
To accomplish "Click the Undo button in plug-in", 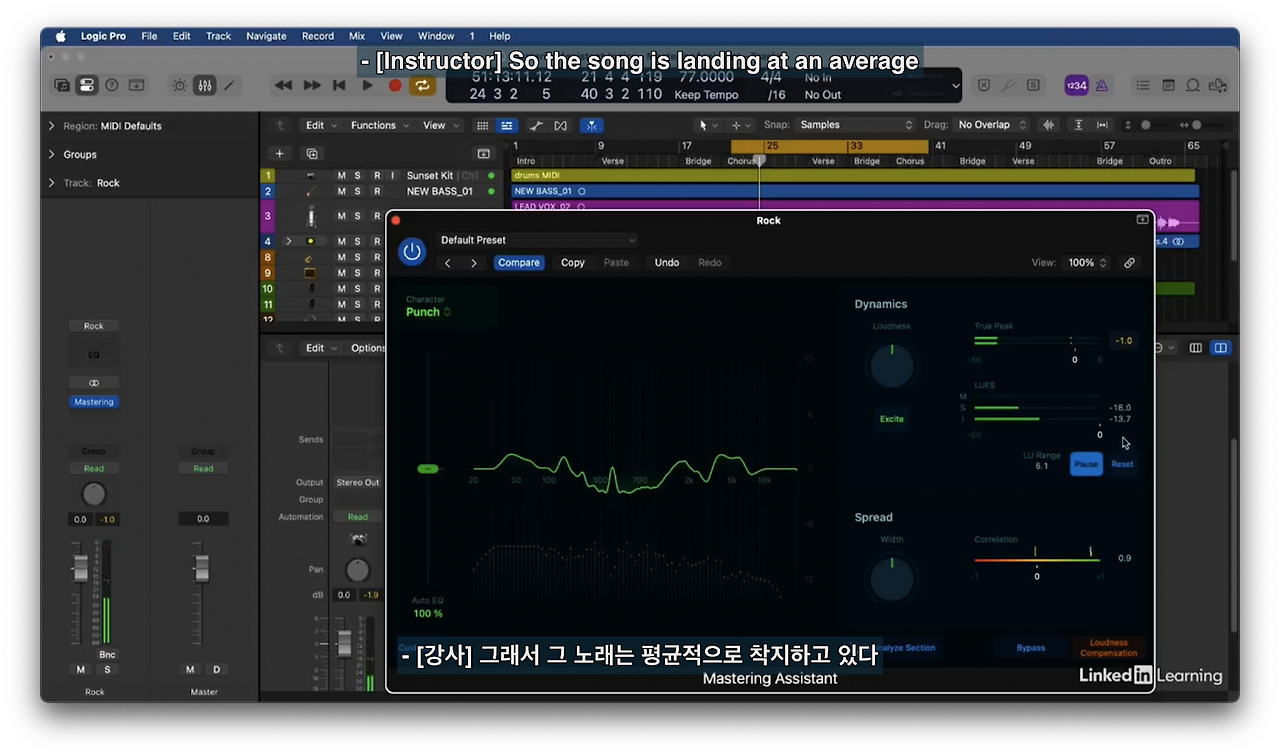I will coord(667,263).
